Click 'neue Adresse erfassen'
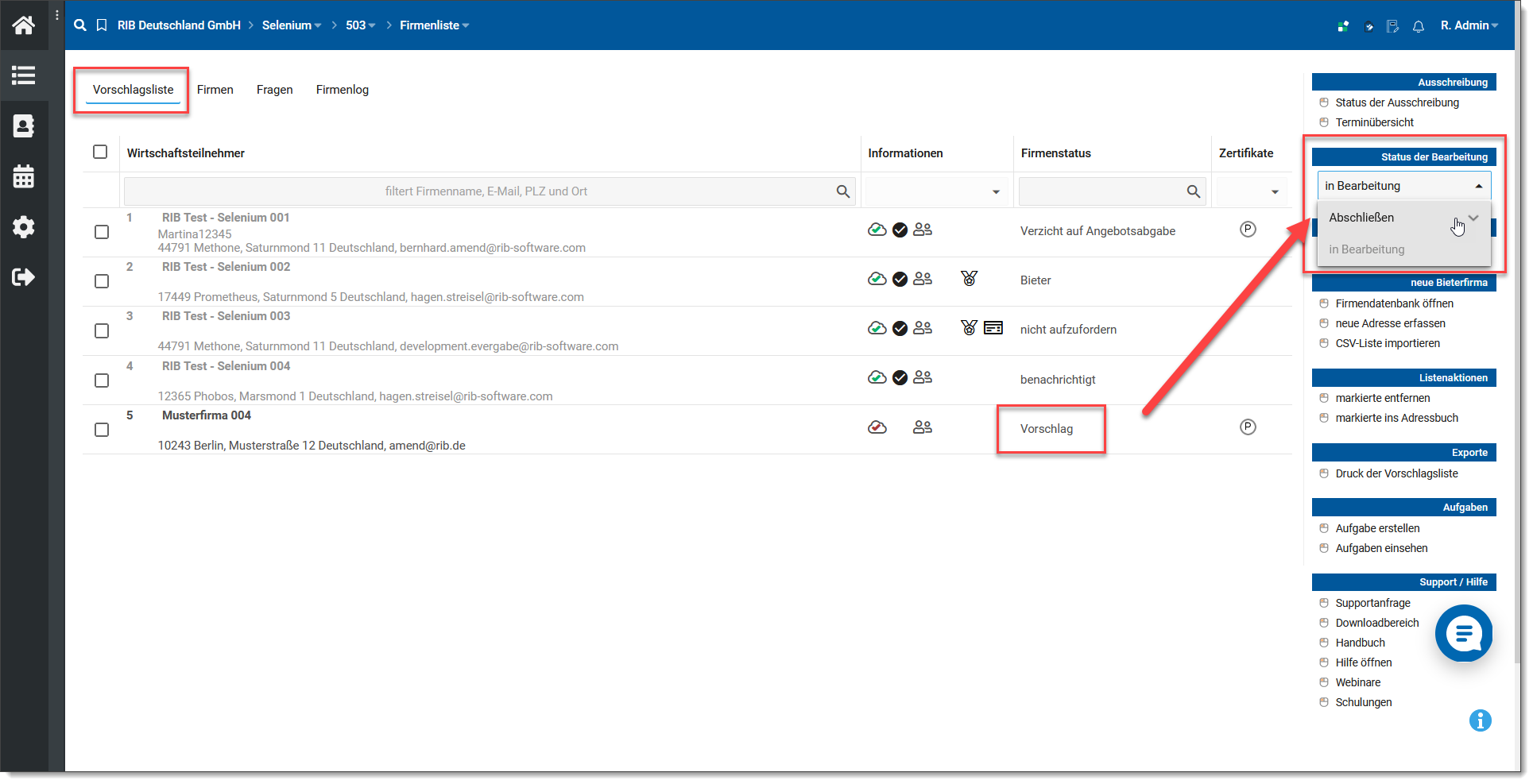 pos(1391,323)
